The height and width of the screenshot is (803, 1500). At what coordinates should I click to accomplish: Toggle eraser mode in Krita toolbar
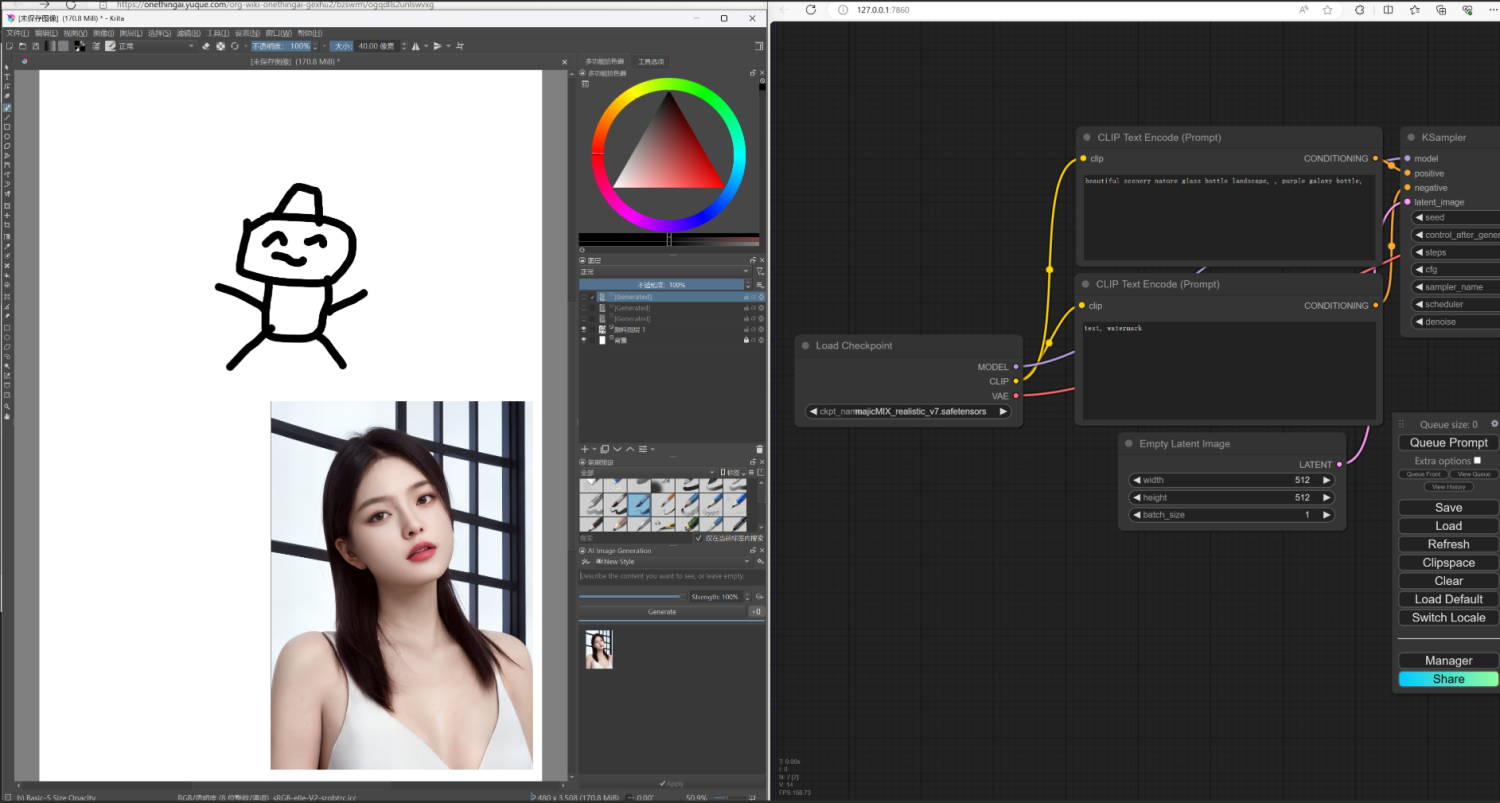click(206, 46)
